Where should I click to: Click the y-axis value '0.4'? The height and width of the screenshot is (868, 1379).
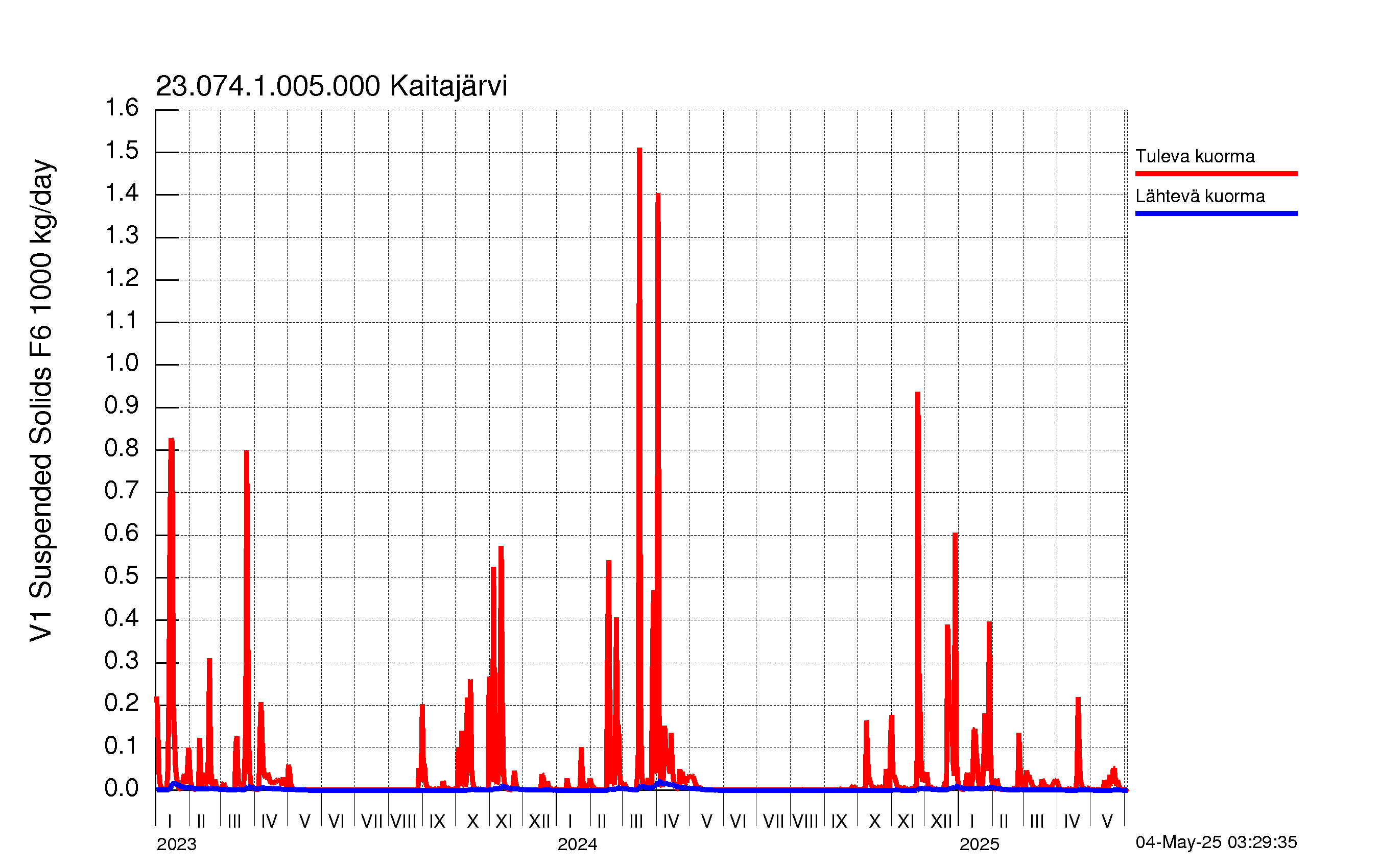coord(122,618)
